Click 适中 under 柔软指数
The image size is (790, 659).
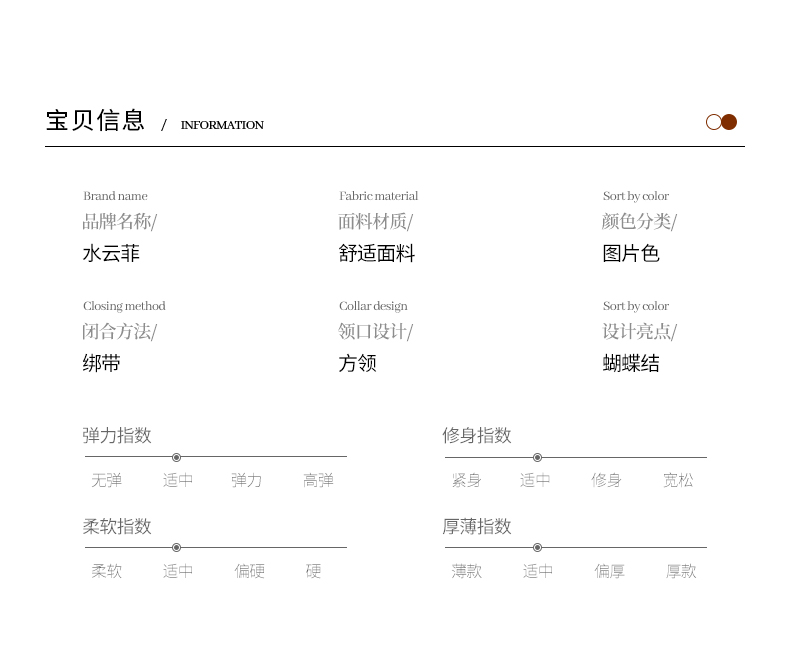click(178, 571)
